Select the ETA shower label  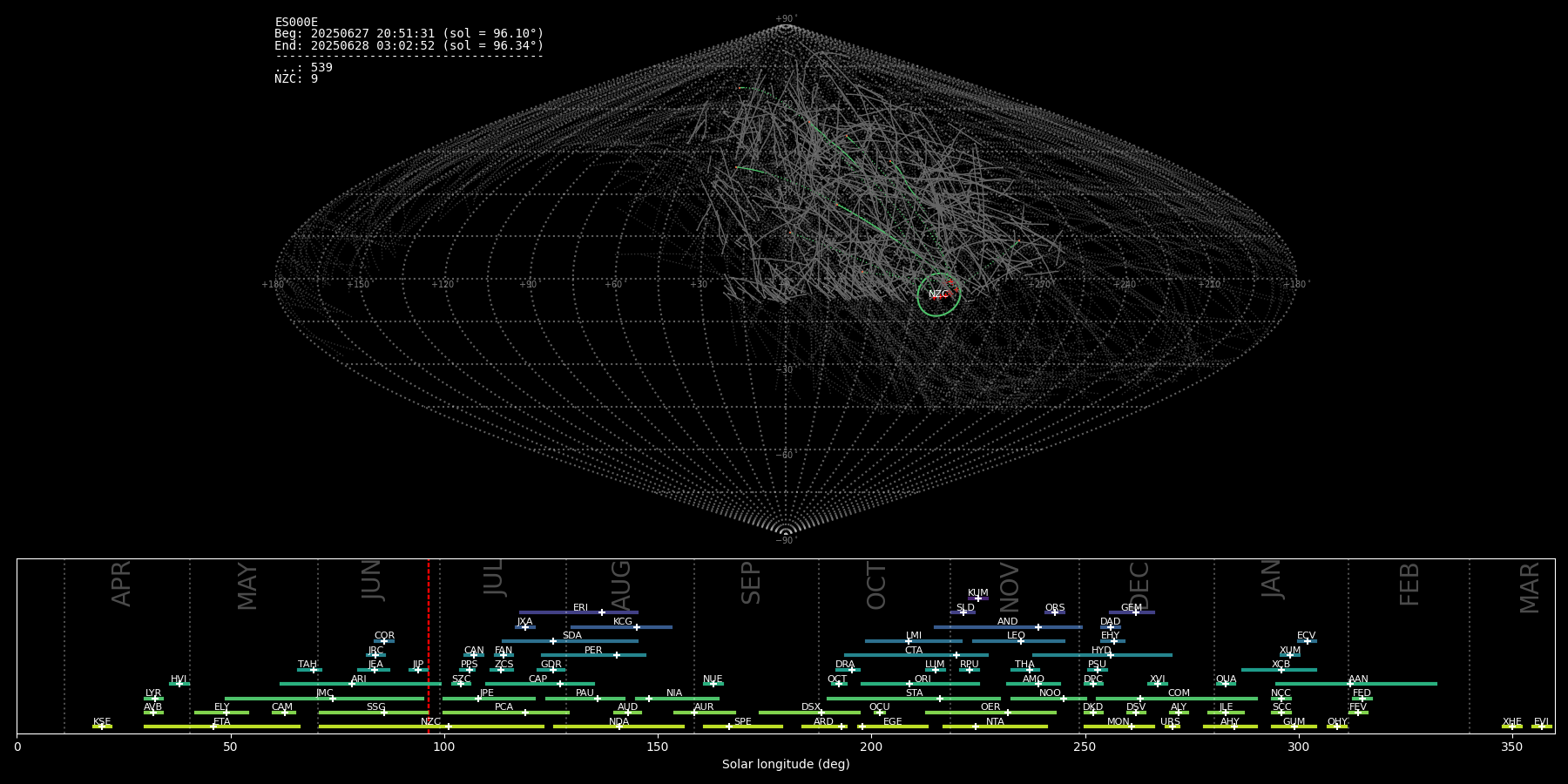[x=222, y=722]
